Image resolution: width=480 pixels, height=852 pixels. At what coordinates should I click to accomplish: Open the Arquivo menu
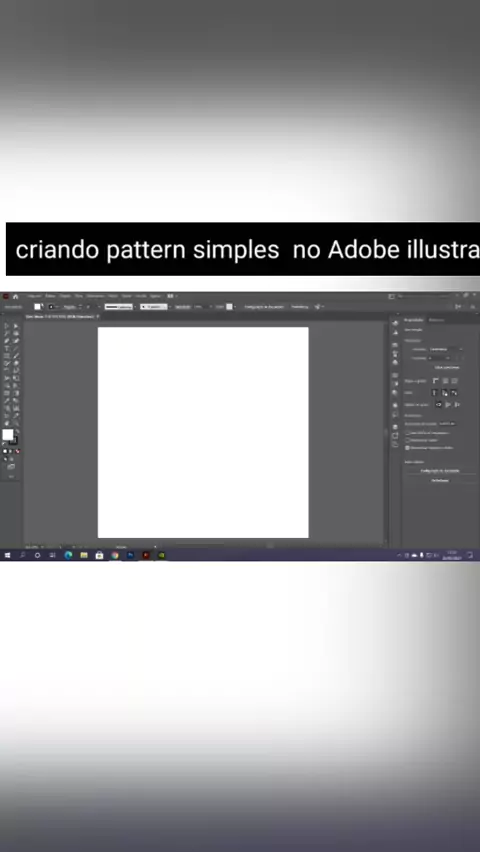(x=34, y=296)
